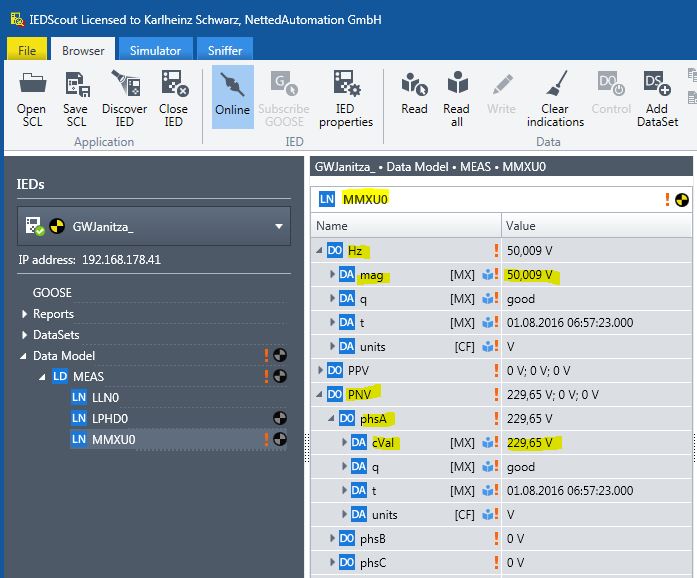
Task: Click the Open SCL folder icon
Action: [x=32, y=83]
